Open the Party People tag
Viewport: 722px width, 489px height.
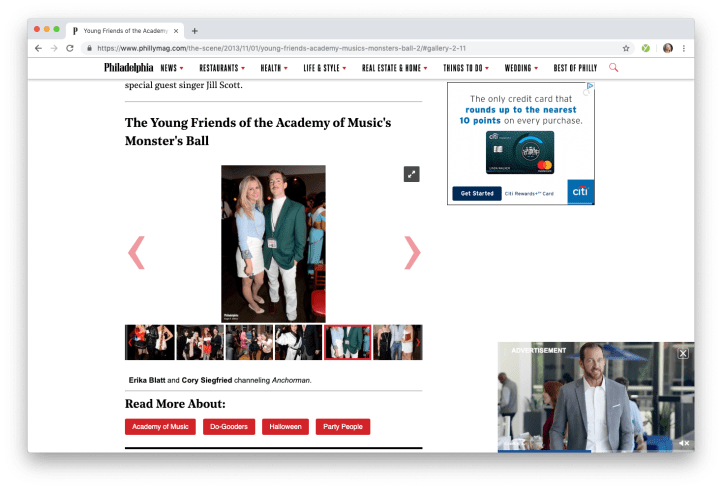click(x=343, y=426)
